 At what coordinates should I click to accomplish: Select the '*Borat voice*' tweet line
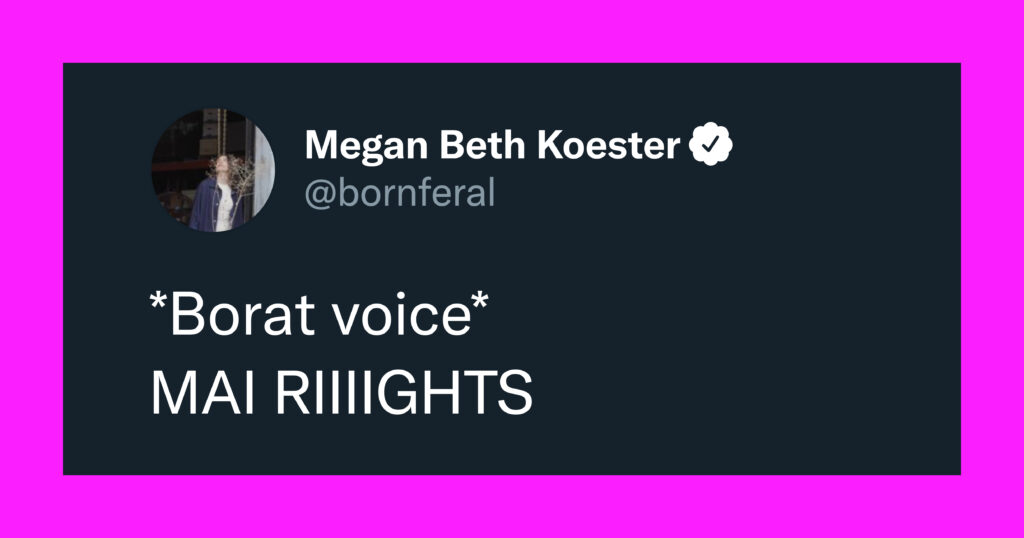319,315
